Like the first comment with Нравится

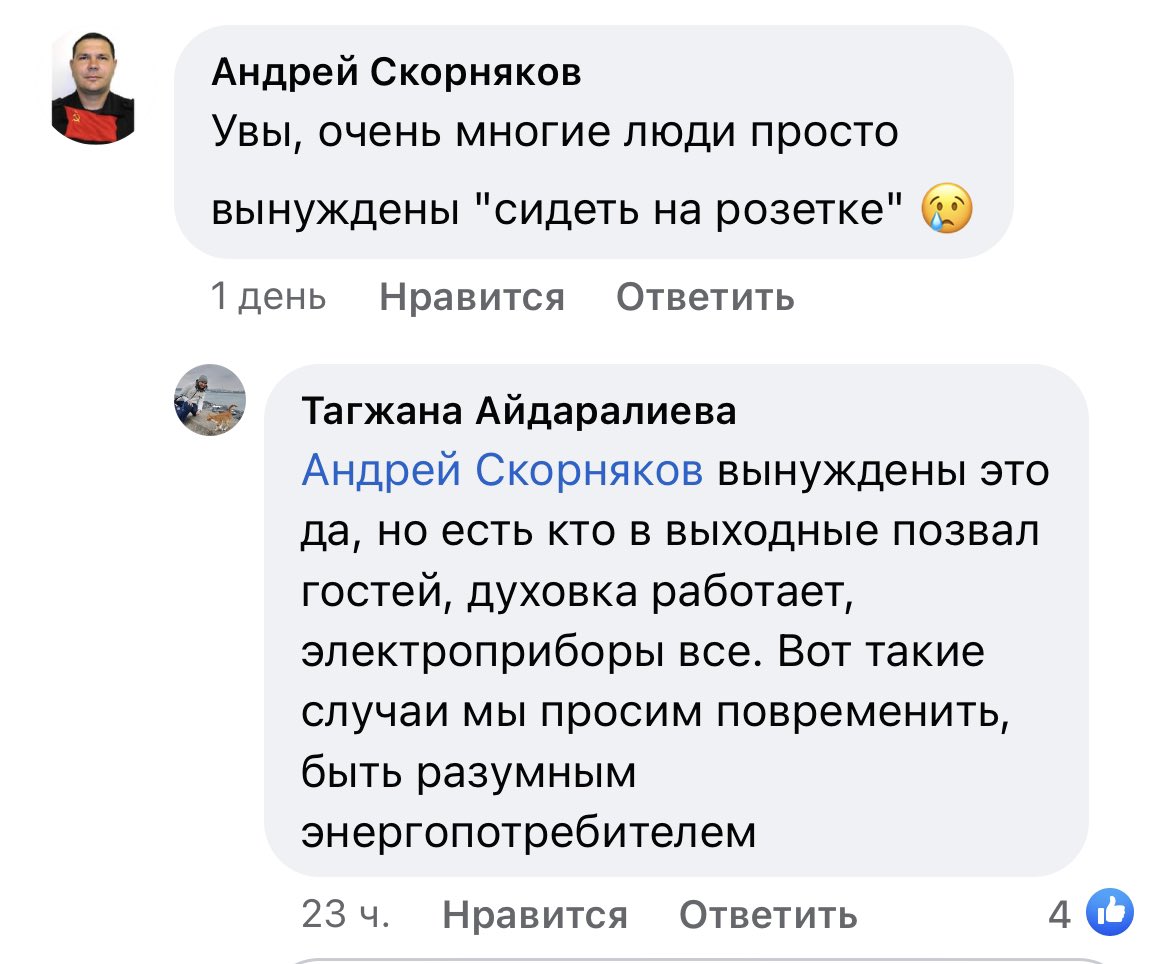point(472,296)
